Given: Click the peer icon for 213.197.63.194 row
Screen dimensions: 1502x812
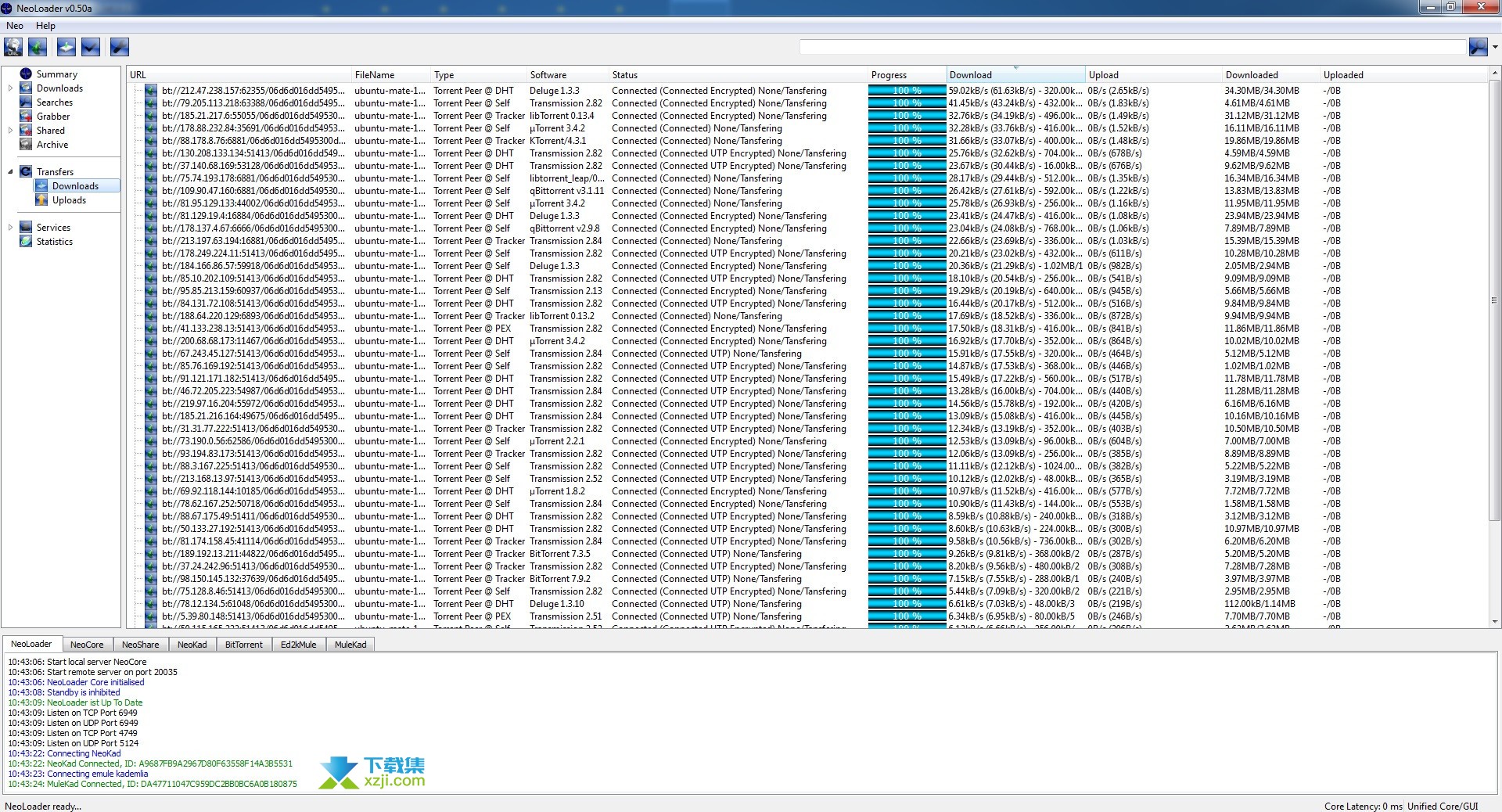Looking at the screenshot, I should [x=151, y=241].
